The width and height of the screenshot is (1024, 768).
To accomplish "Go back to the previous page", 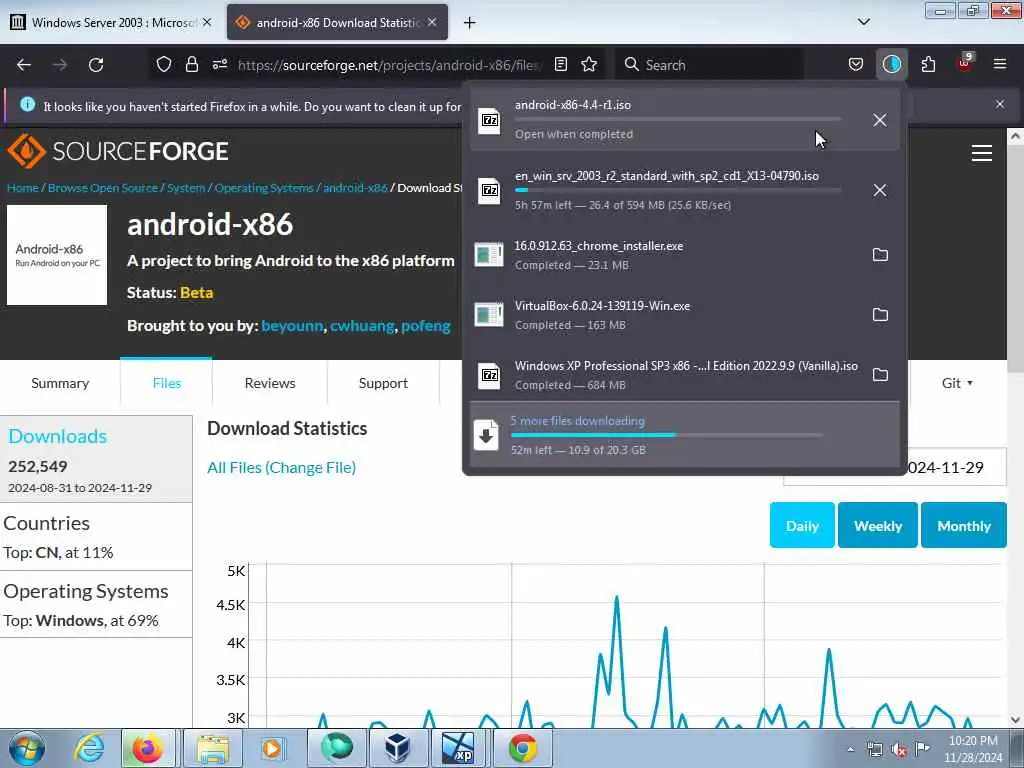I will pyautogui.click(x=24, y=65).
